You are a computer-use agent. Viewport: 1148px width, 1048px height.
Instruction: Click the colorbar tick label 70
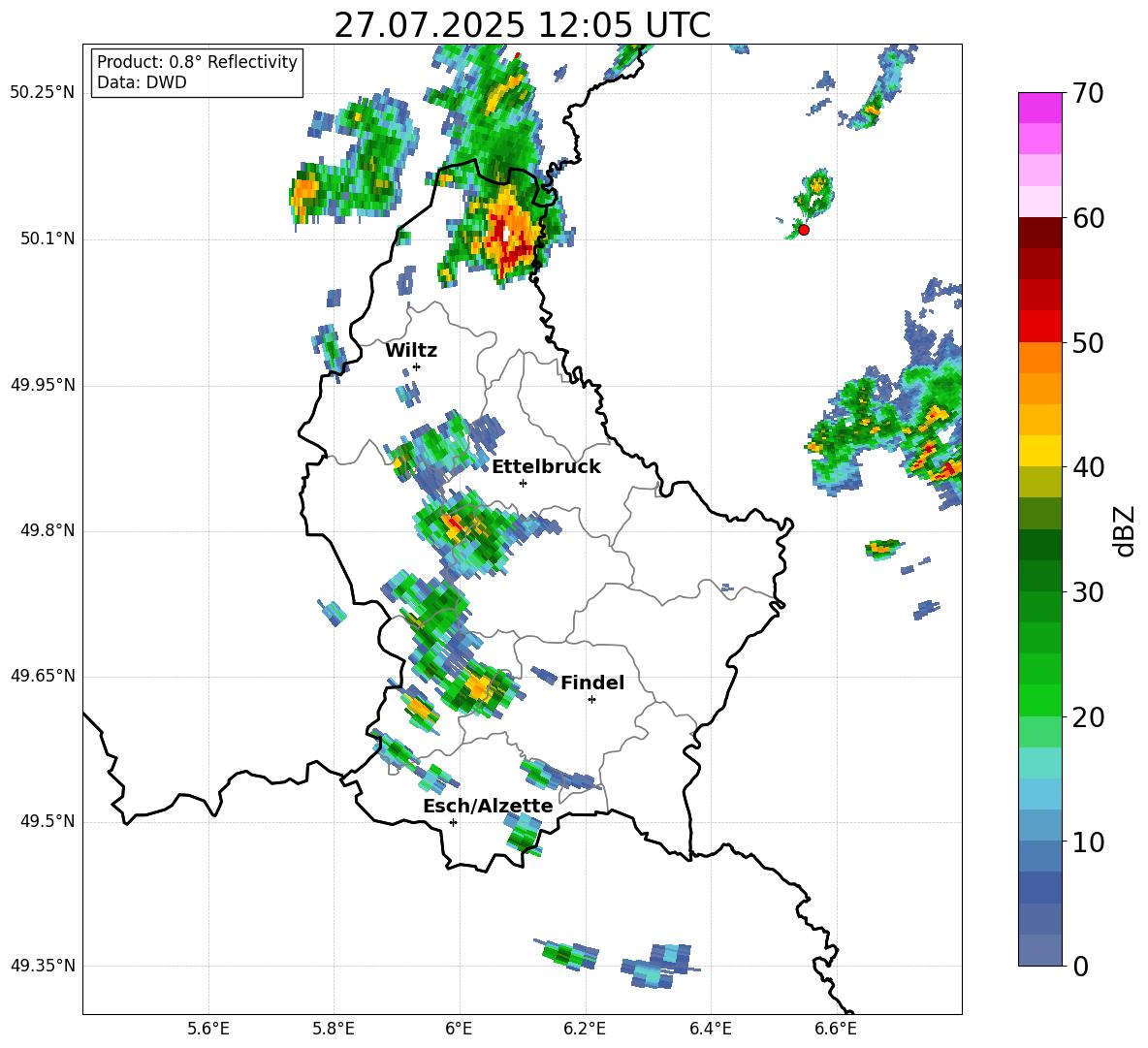click(x=1088, y=93)
